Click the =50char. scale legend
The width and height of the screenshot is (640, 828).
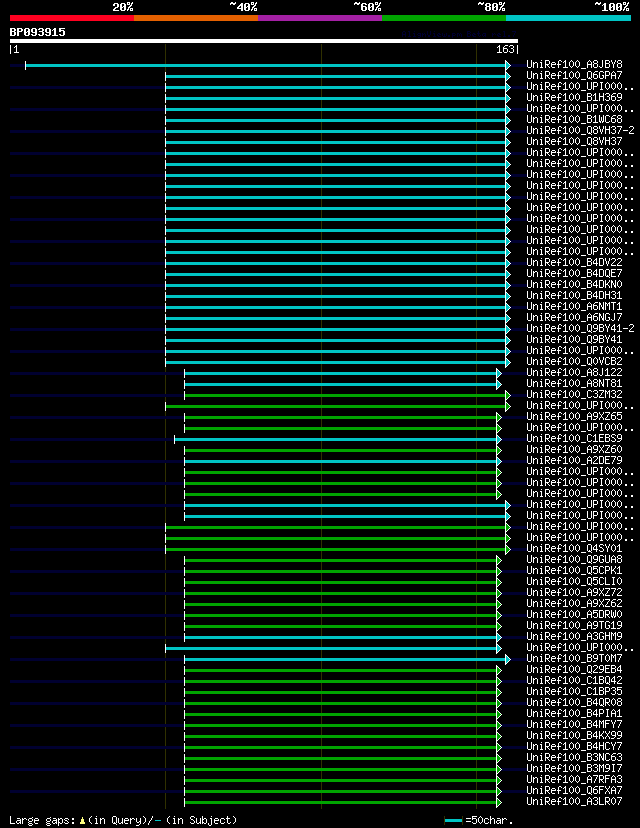[x=478, y=821]
